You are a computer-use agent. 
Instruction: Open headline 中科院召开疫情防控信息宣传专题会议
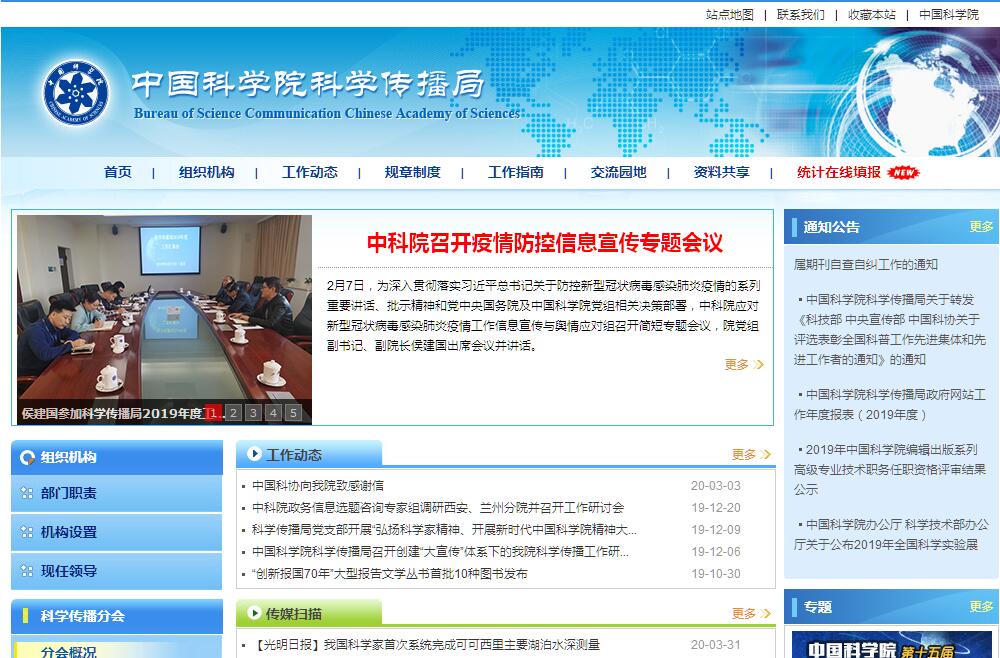pyautogui.click(x=545, y=243)
